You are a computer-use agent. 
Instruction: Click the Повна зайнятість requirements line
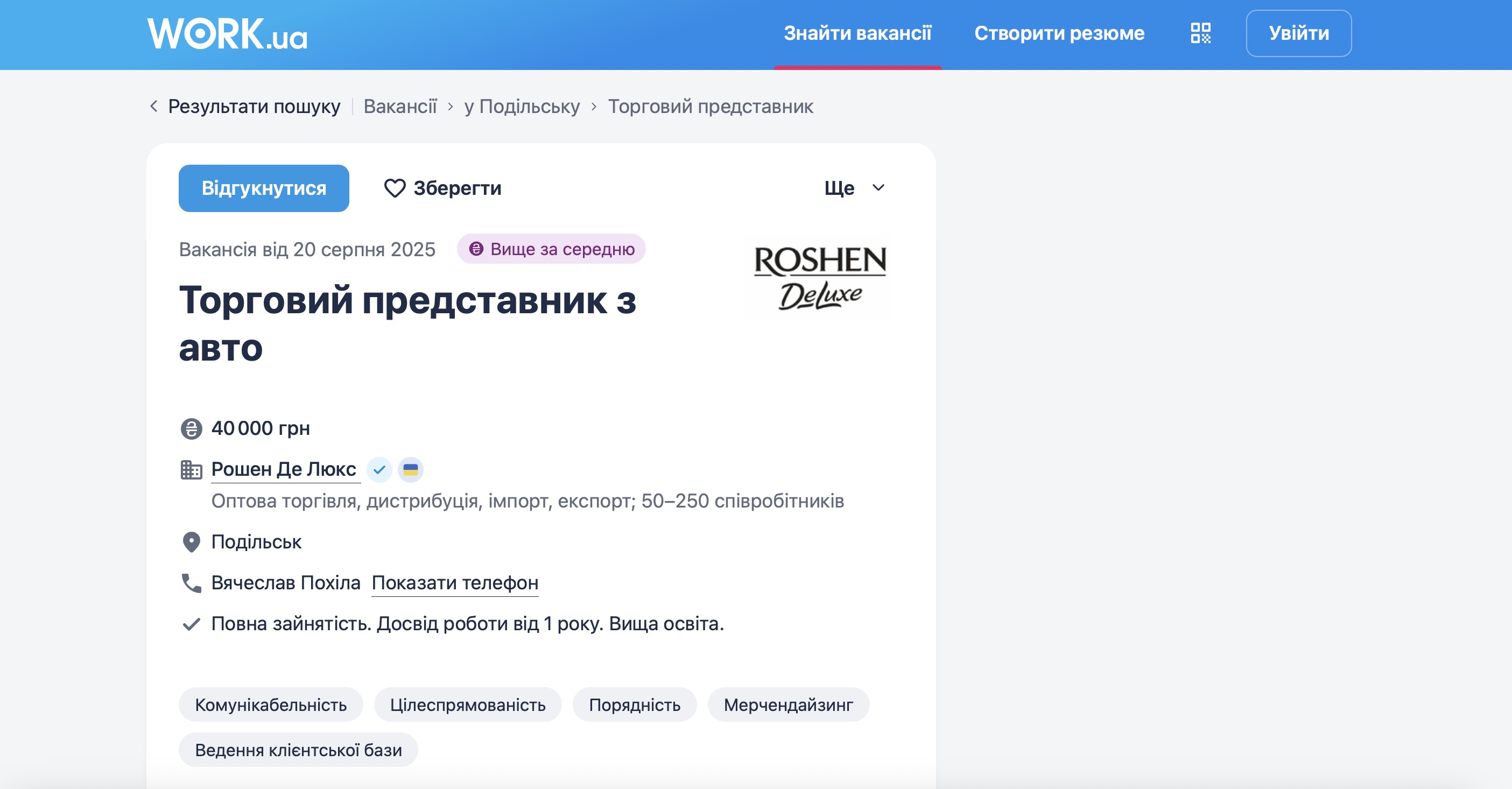(x=468, y=623)
